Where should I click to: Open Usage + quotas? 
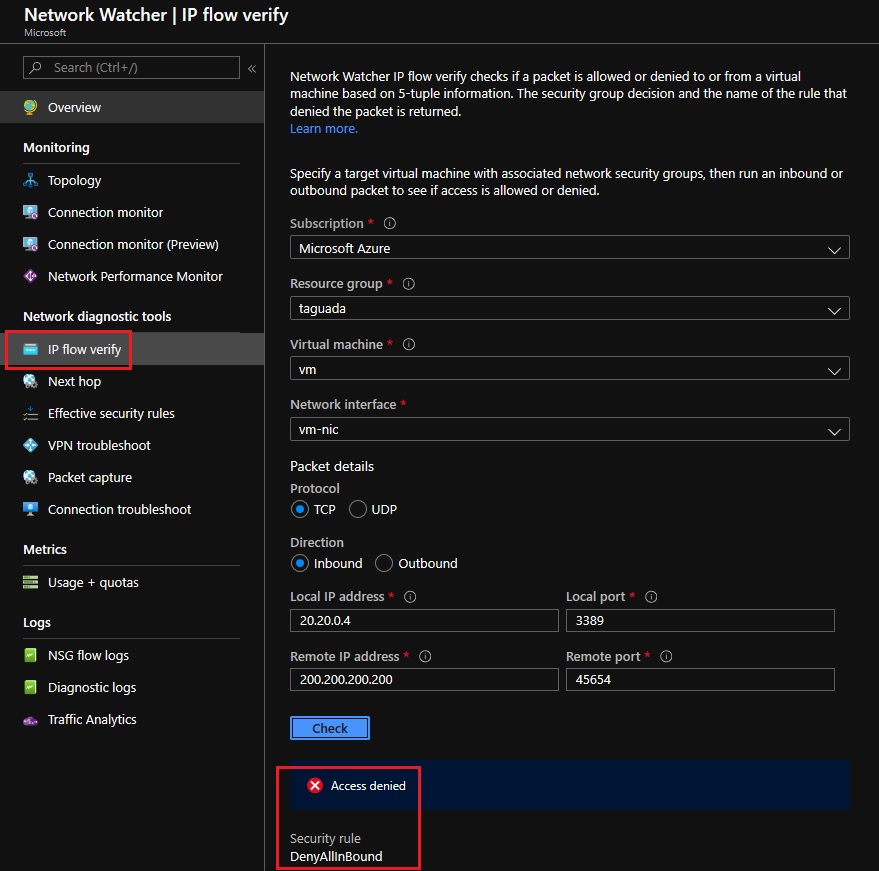click(132, 582)
